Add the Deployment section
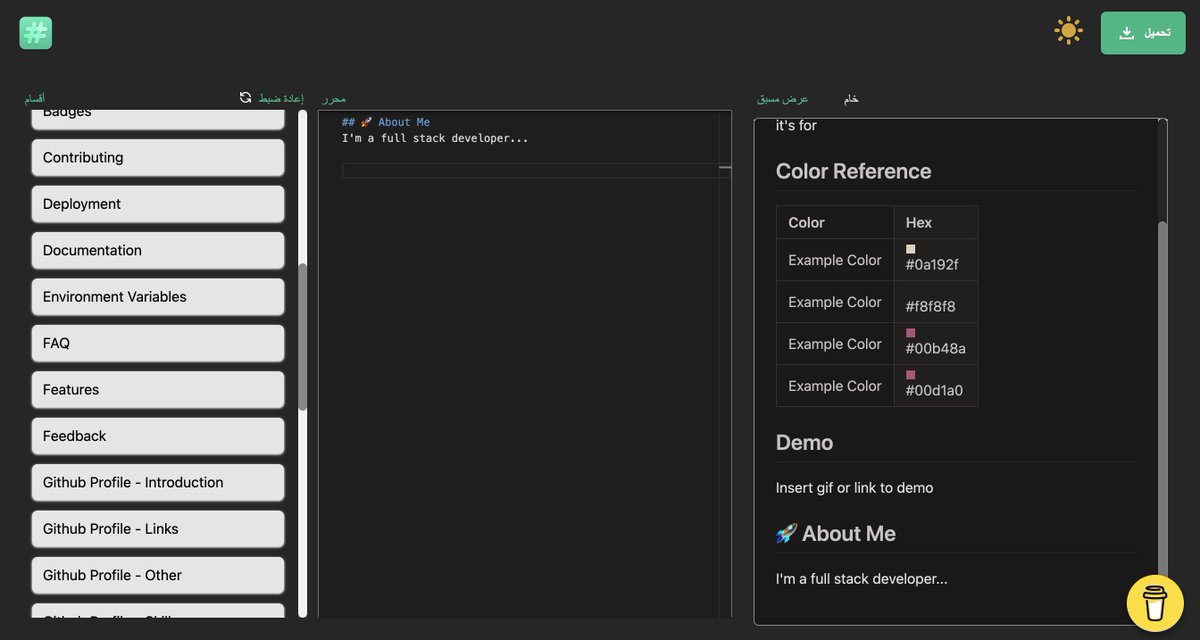1200x640 pixels. tap(158, 204)
